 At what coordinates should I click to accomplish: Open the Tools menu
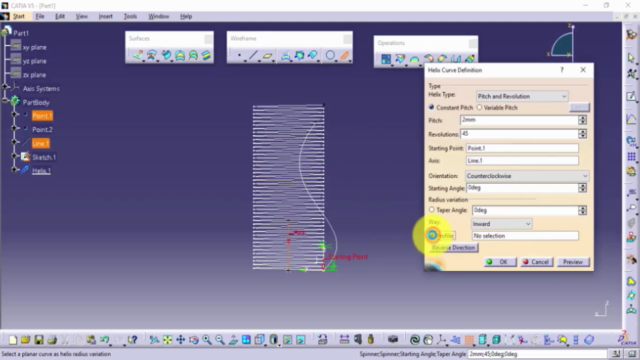(130, 16)
